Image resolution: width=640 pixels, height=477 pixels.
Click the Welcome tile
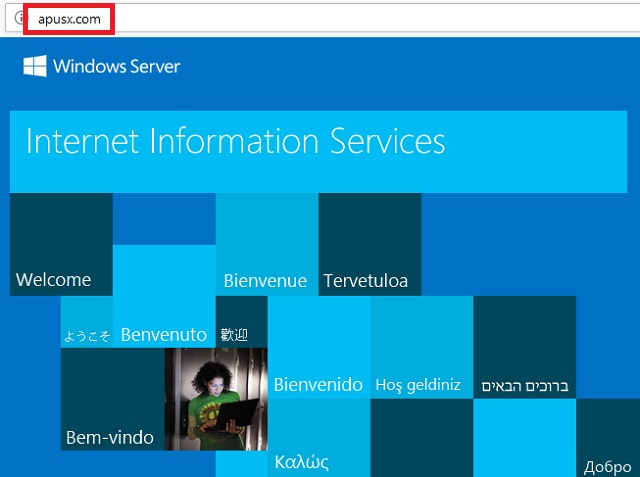pos(61,244)
